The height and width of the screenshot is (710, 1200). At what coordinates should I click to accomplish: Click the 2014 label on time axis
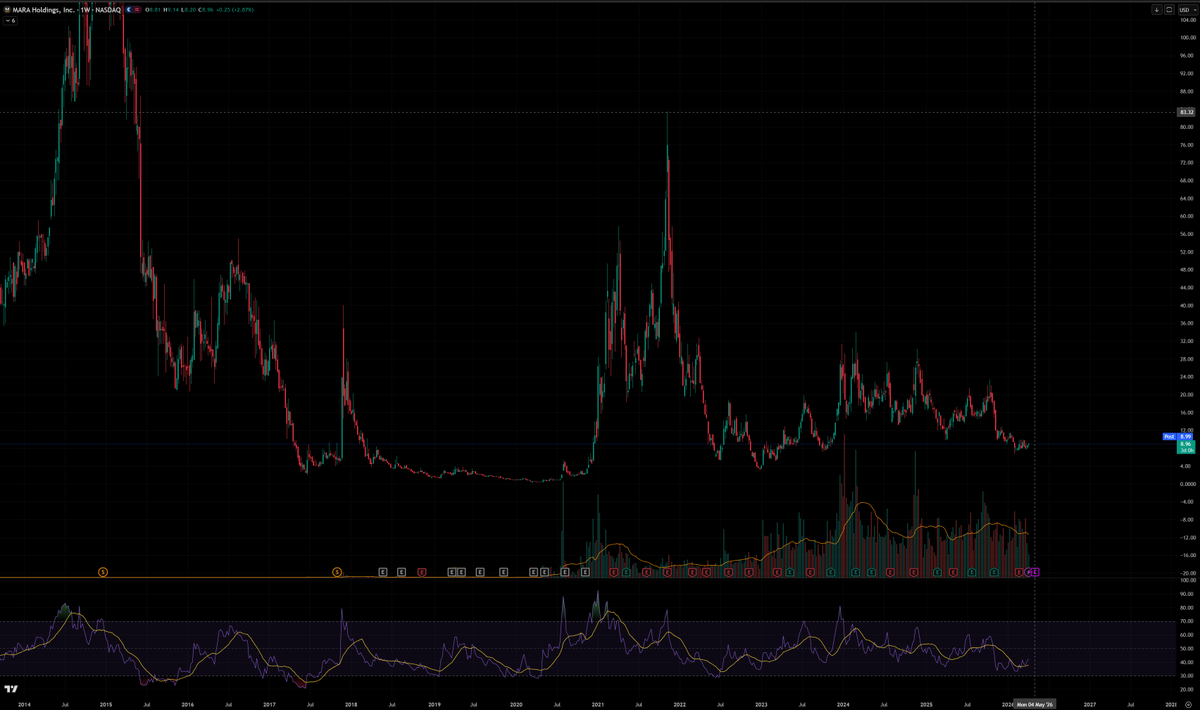click(24, 705)
